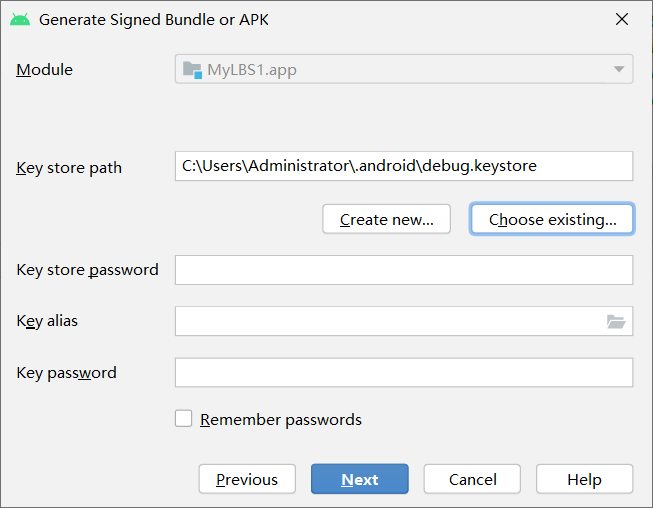Click the Module label text
This screenshot has height=508, width=653.
44,70
